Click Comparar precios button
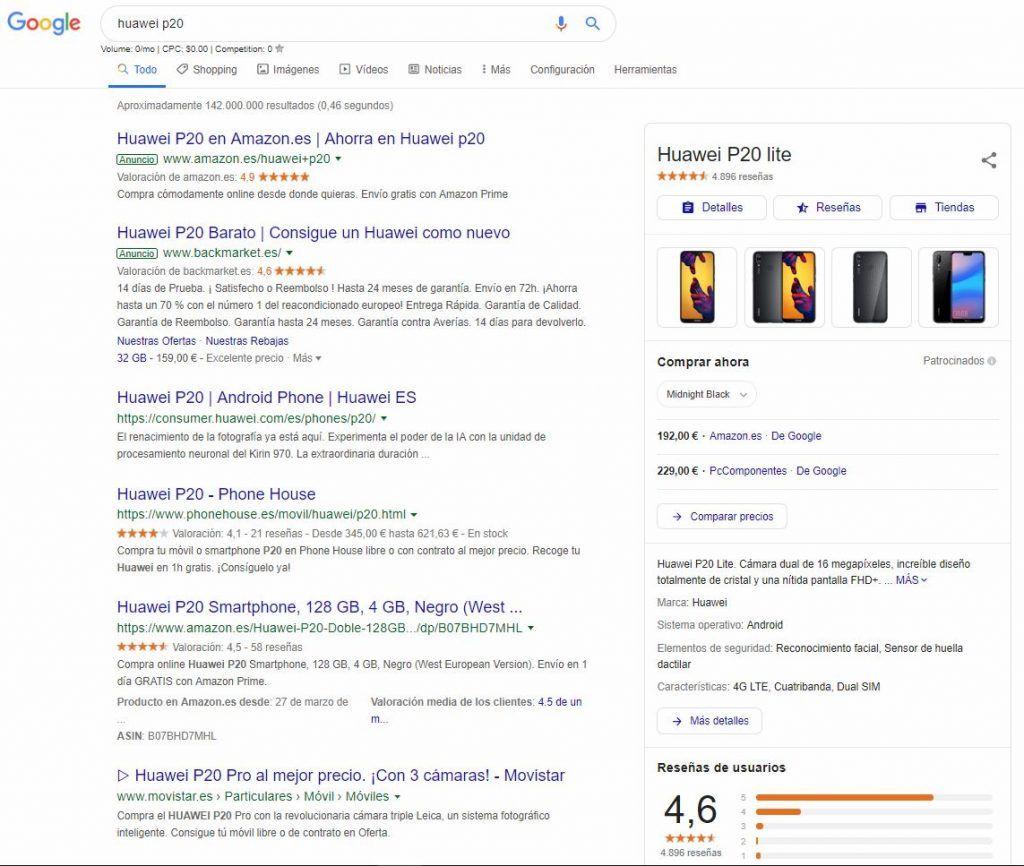1024x866 pixels. tap(722, 517)
